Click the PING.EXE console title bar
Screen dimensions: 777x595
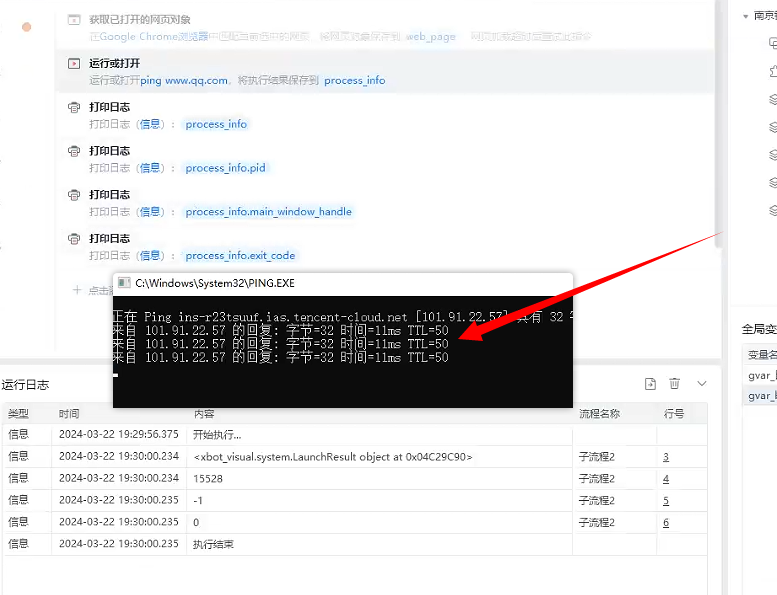[x=340, y=283]
